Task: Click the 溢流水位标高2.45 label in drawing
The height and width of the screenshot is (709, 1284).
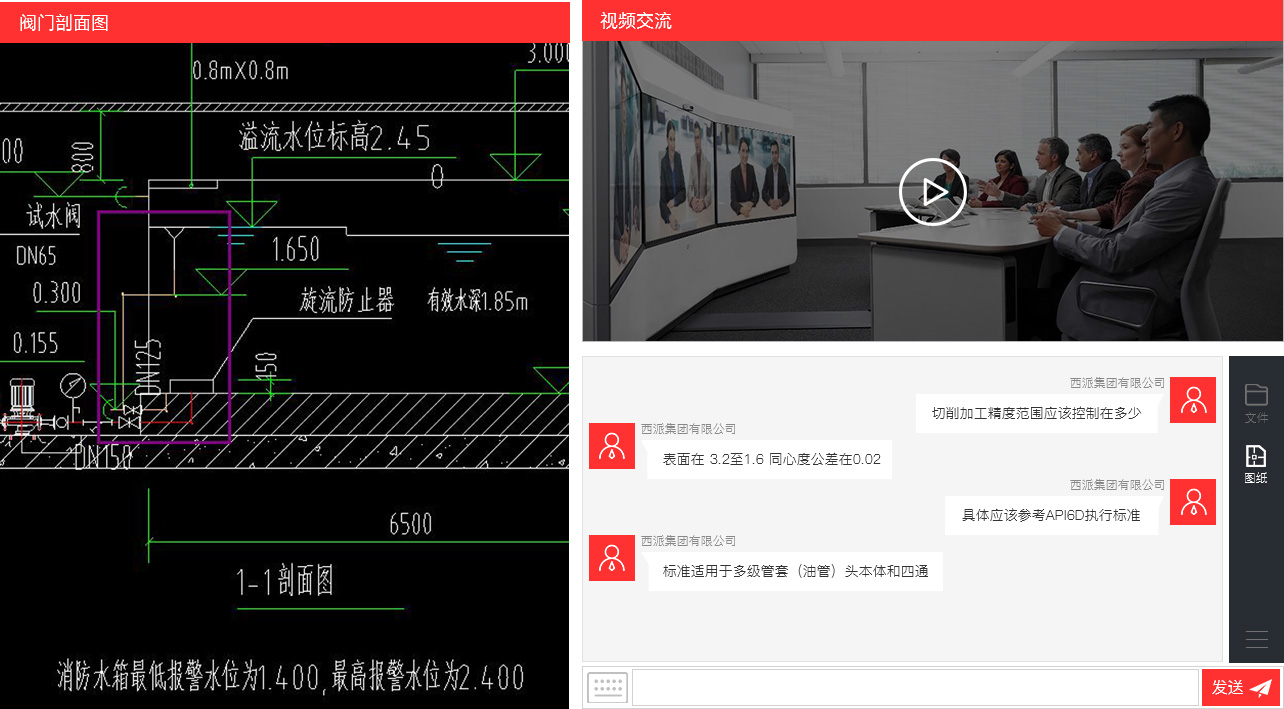Action: coord(335,137)
